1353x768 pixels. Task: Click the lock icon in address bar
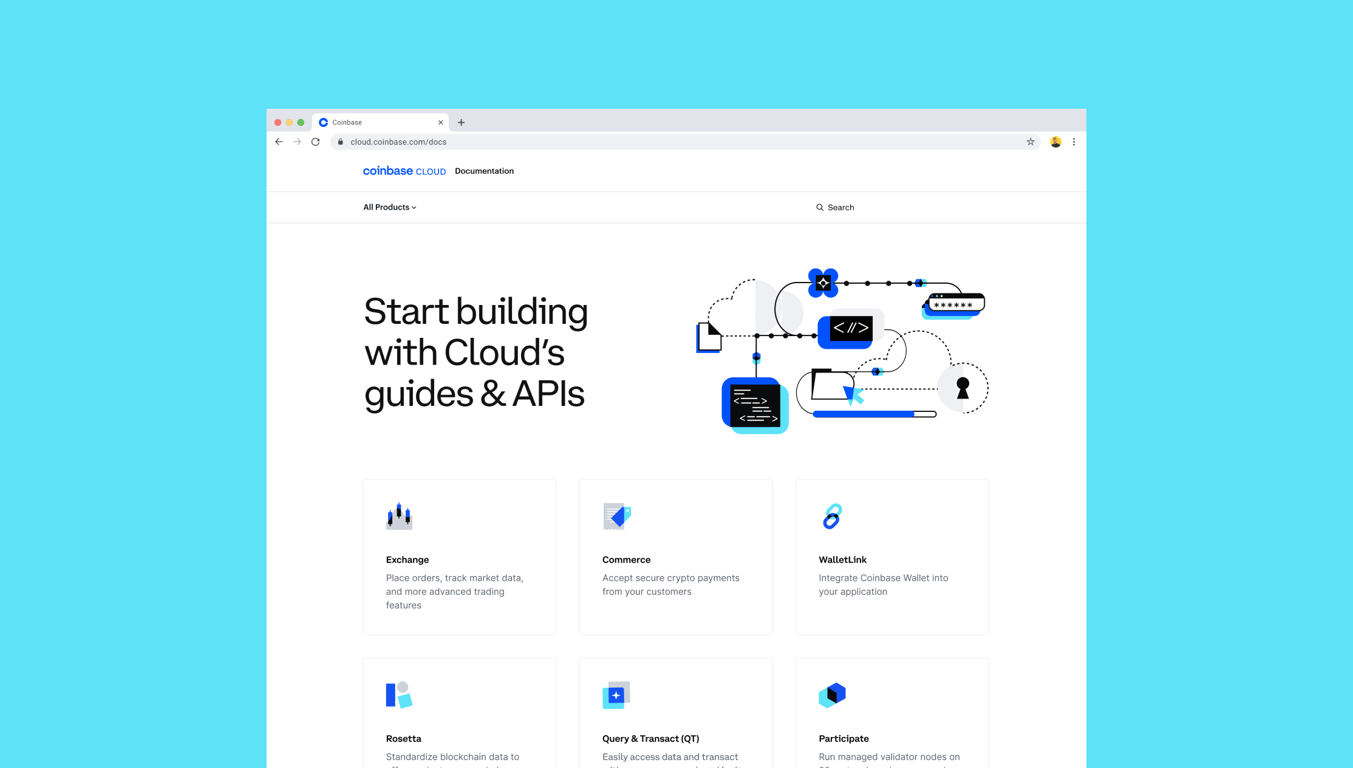tap(341, 142)
